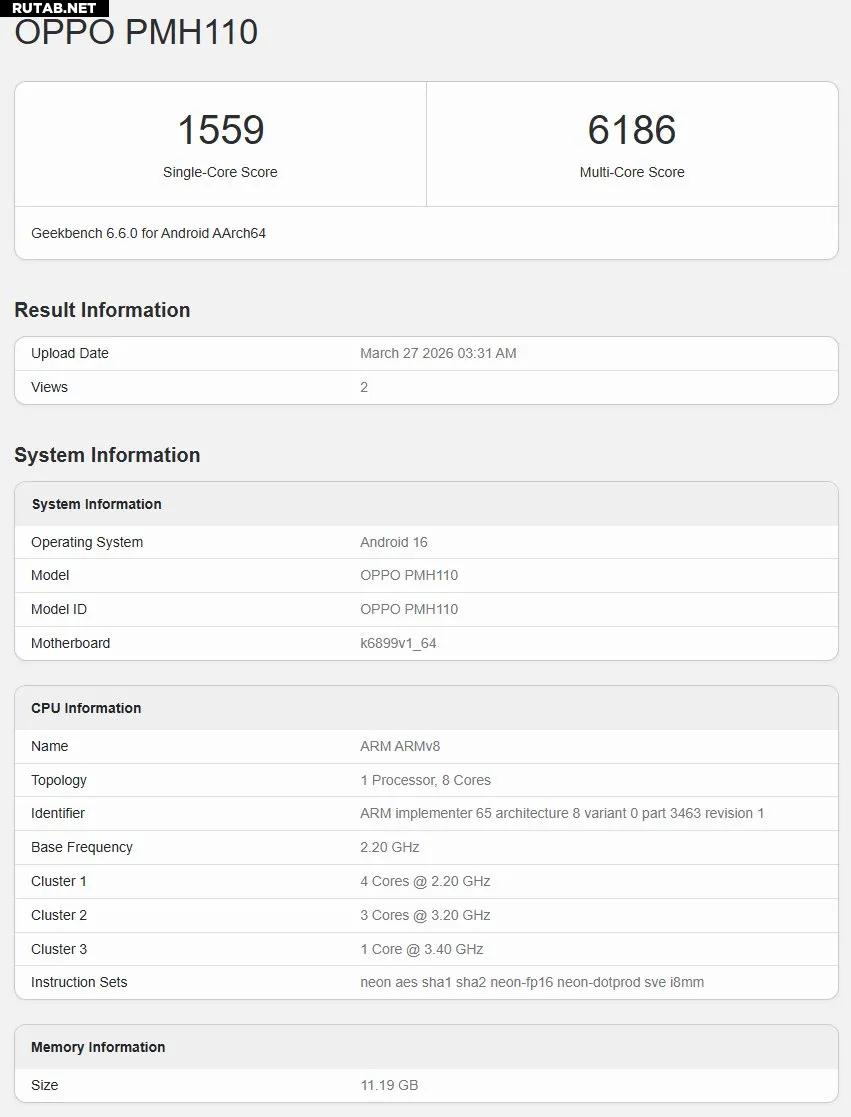851x1117 pixels.
Task: Click the Views count value
Action: (364, 387)
